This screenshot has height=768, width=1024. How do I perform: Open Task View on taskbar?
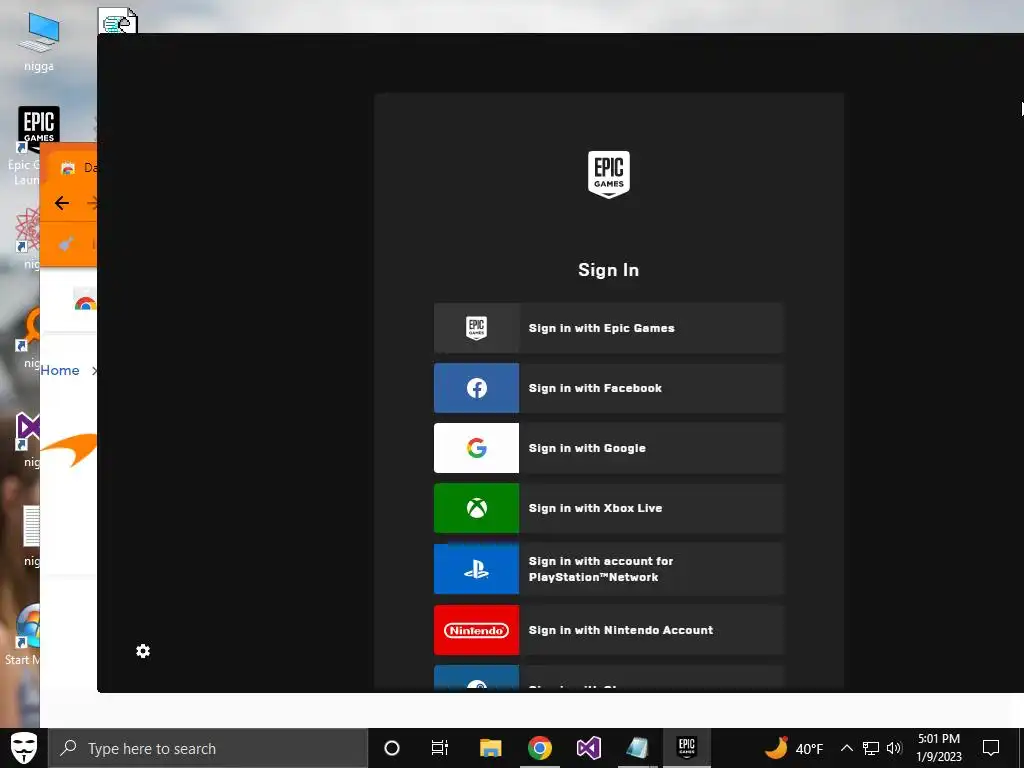[x=440, y=748]
